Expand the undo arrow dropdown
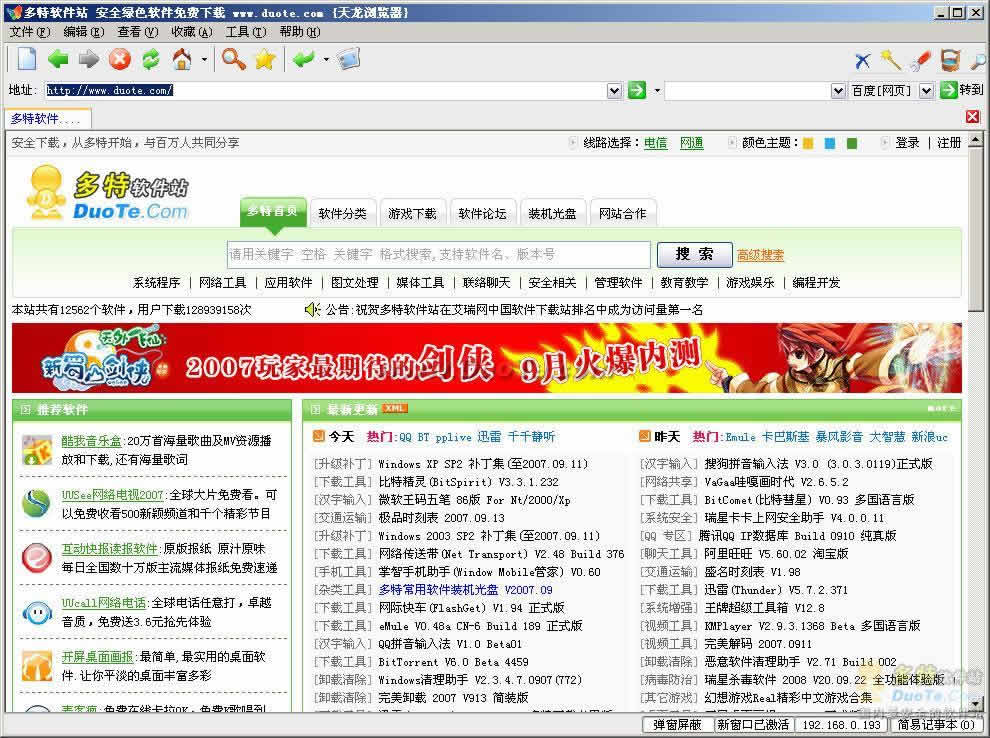This screenshot has height=738, width=990. coord(326,60)
